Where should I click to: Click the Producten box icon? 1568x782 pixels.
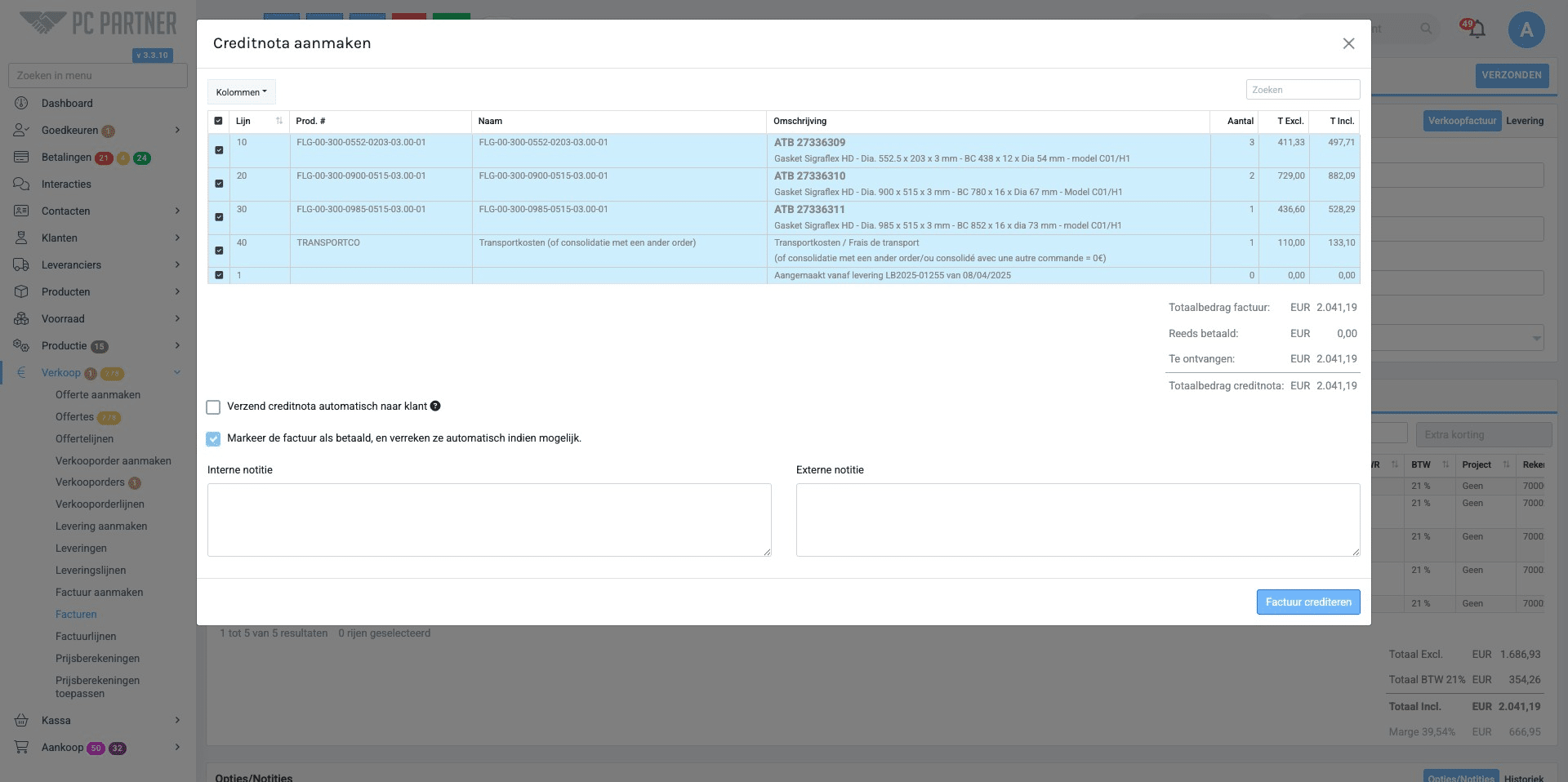pos(21,291)
